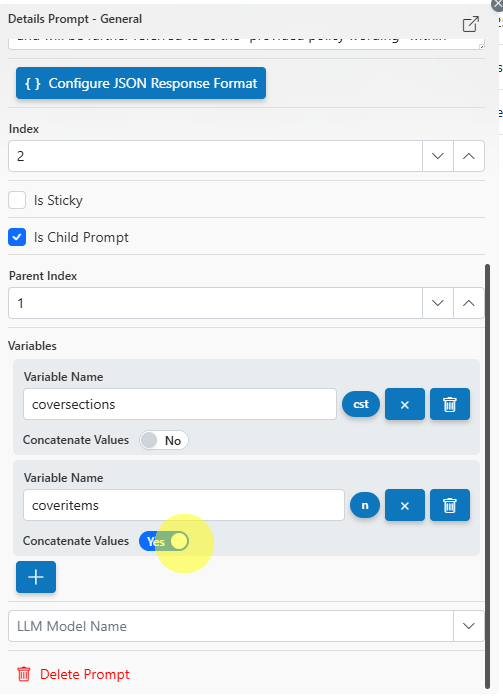Close the details panel
503x698 pixels.
click(x=498, y=4)
